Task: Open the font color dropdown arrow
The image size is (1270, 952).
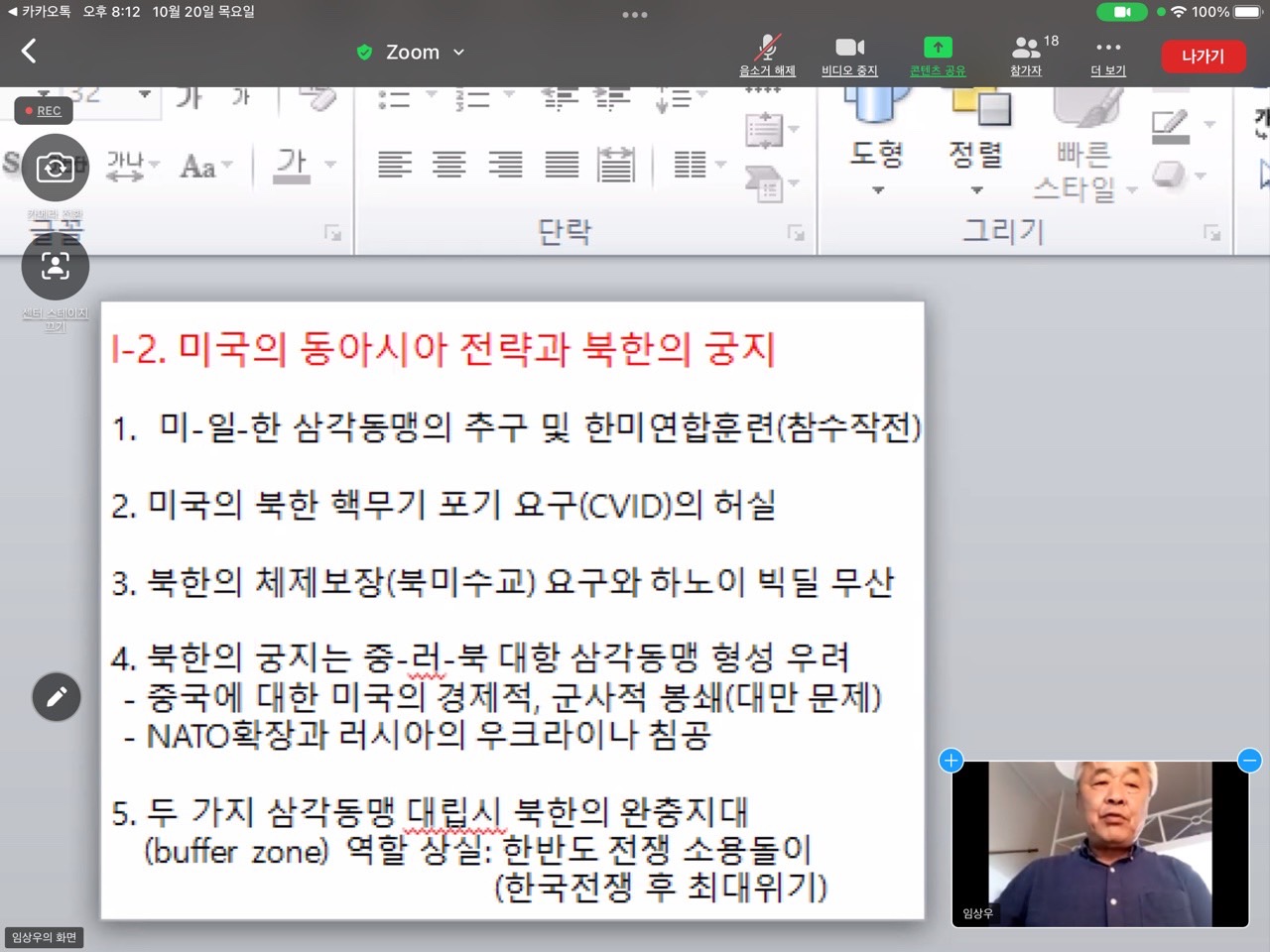Action: click(330, 165)
